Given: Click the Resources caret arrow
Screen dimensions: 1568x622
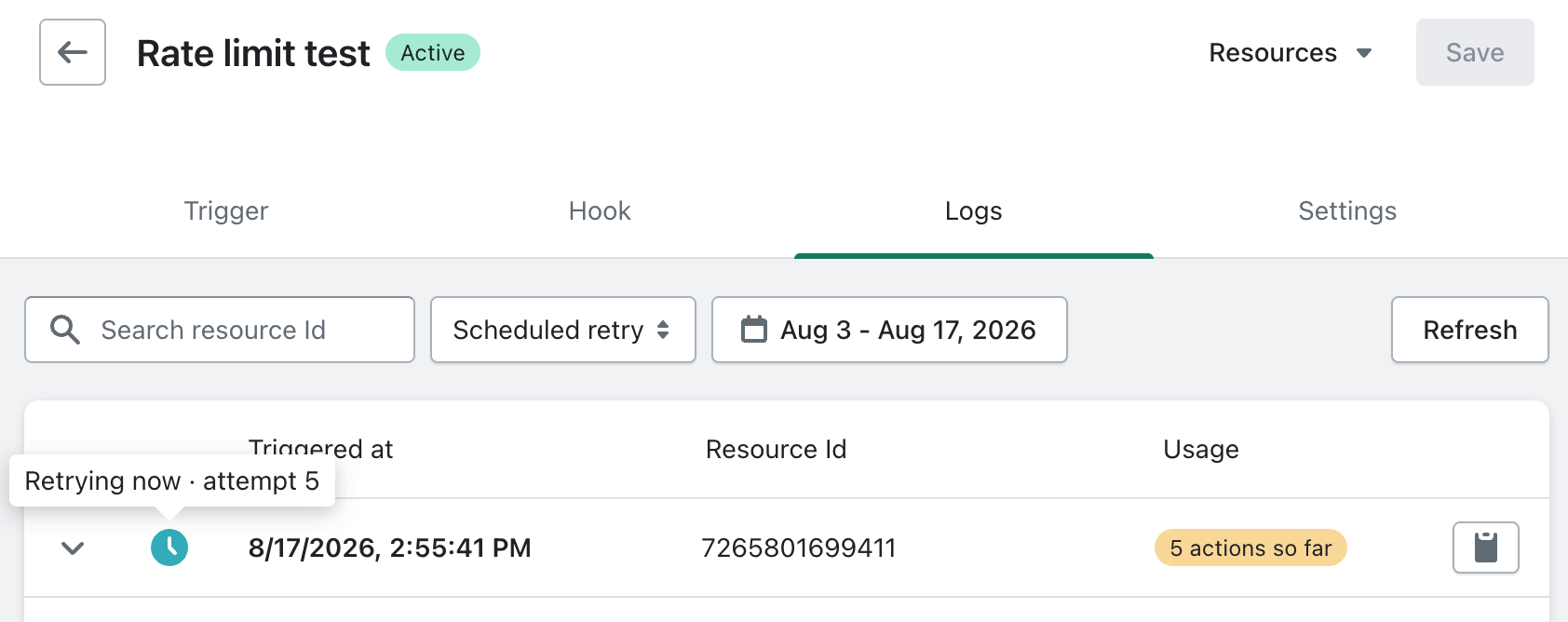Looking at the screenshot, I should point(1364,53).
